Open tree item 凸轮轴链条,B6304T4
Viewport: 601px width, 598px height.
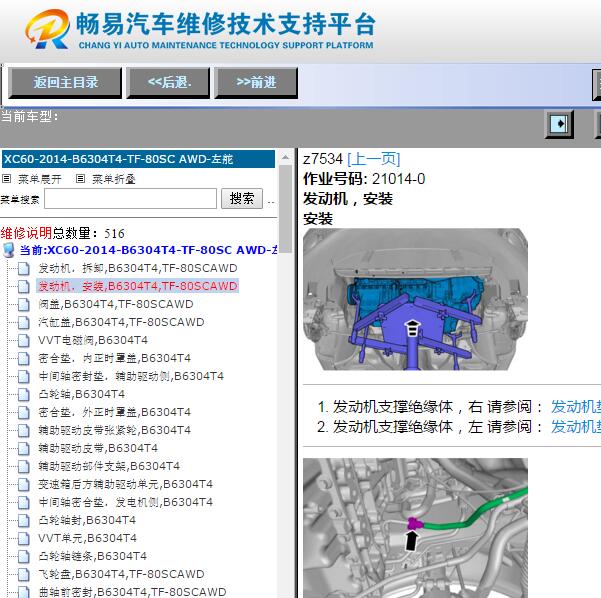point(93,557)
